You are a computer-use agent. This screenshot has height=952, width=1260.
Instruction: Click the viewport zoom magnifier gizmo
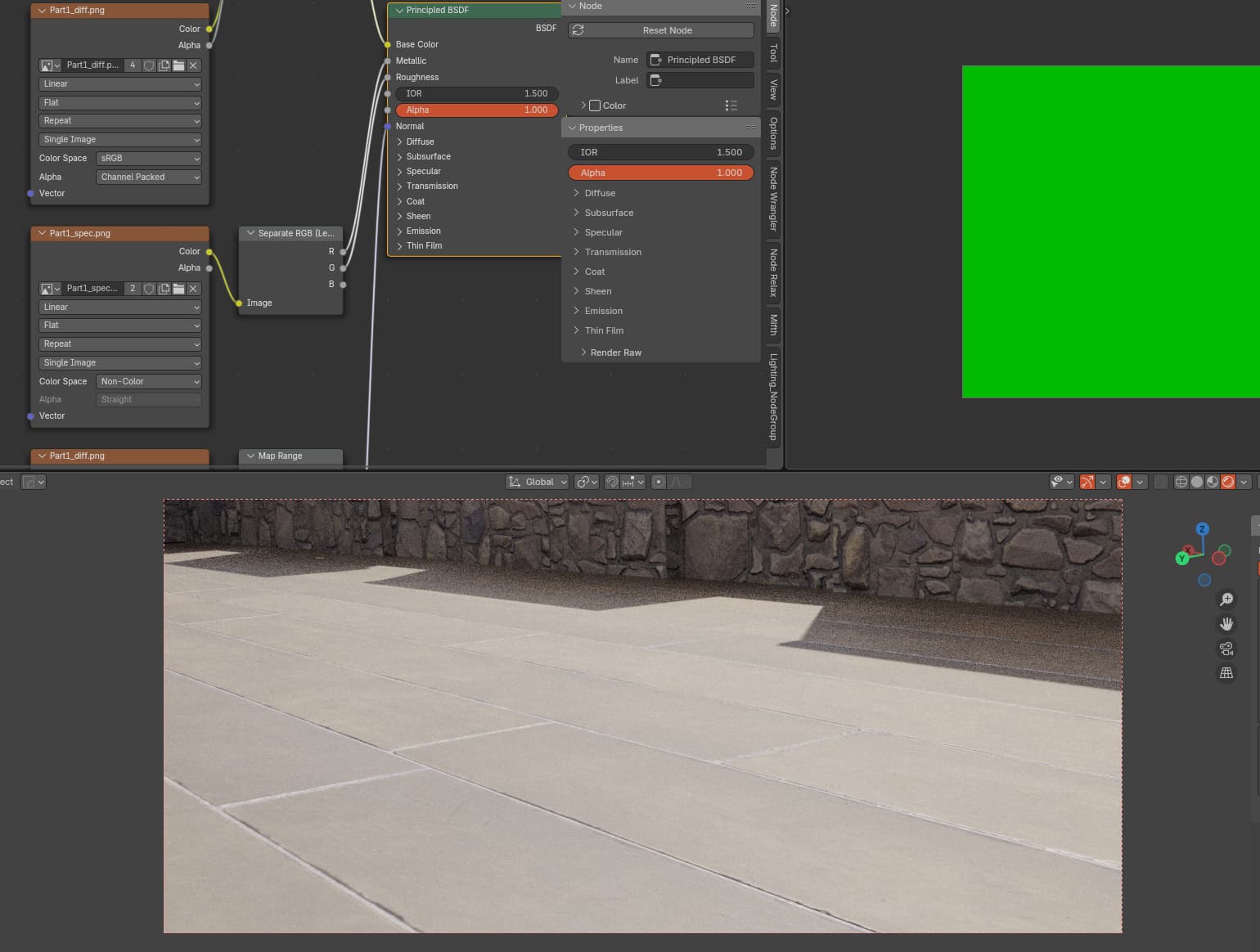pyautogui.click(x=1226, y=599)
